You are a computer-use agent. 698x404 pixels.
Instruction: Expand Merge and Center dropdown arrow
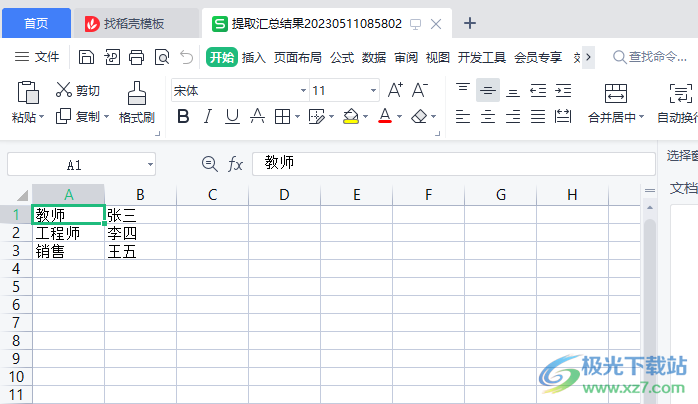tap(641, 117)
